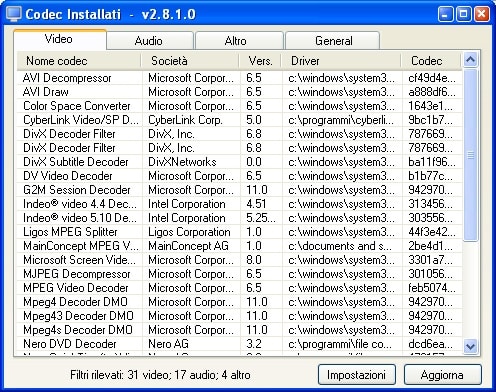
Task: Click the Filtri rilevati status text
Action: coord(160,375)
